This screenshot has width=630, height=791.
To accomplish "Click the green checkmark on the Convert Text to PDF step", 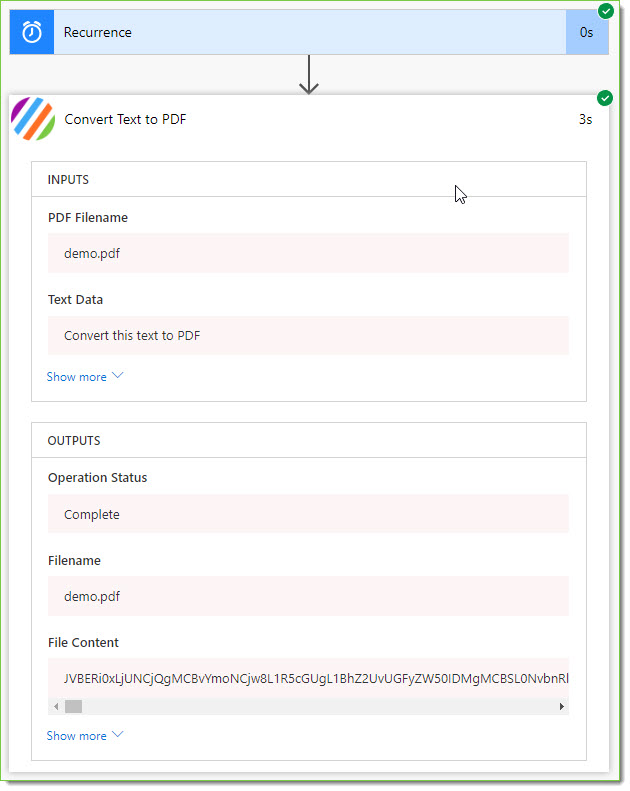I will (x=605, y=98).
